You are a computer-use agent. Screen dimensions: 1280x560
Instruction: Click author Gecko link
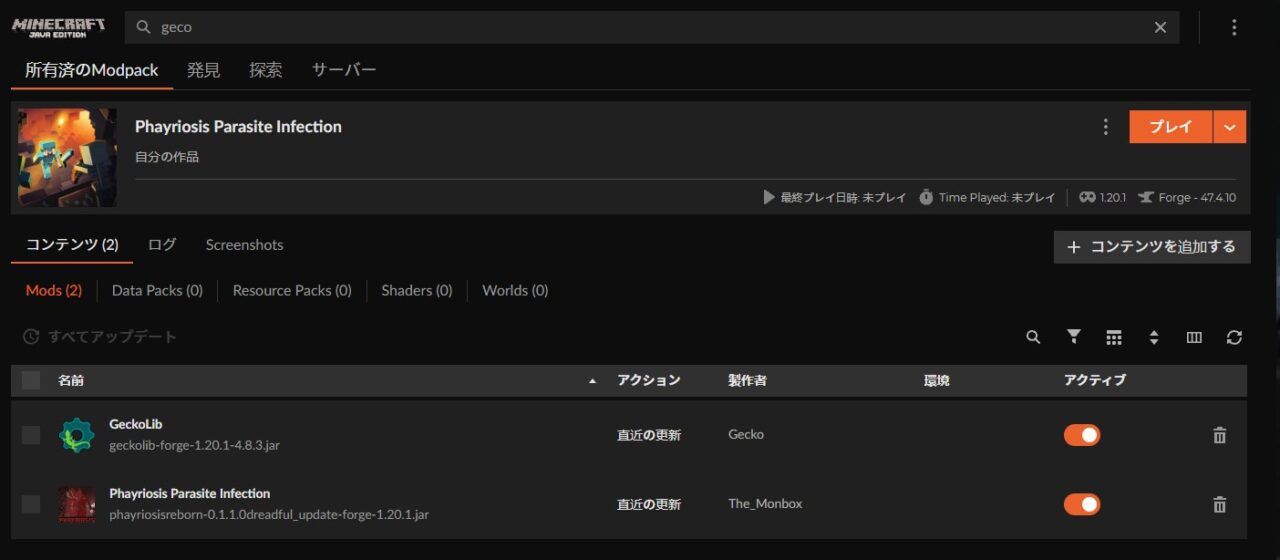pyautogui.click(x=746, y=434)
